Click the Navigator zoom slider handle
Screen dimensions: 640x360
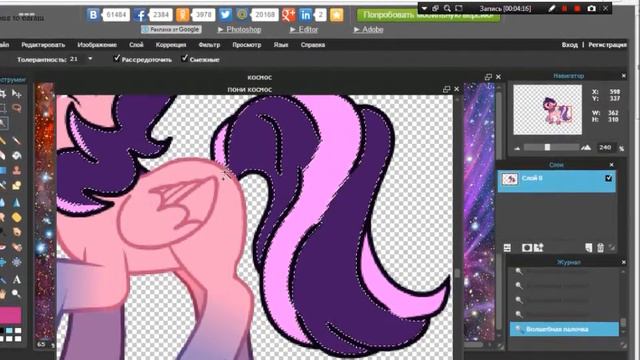547,147
